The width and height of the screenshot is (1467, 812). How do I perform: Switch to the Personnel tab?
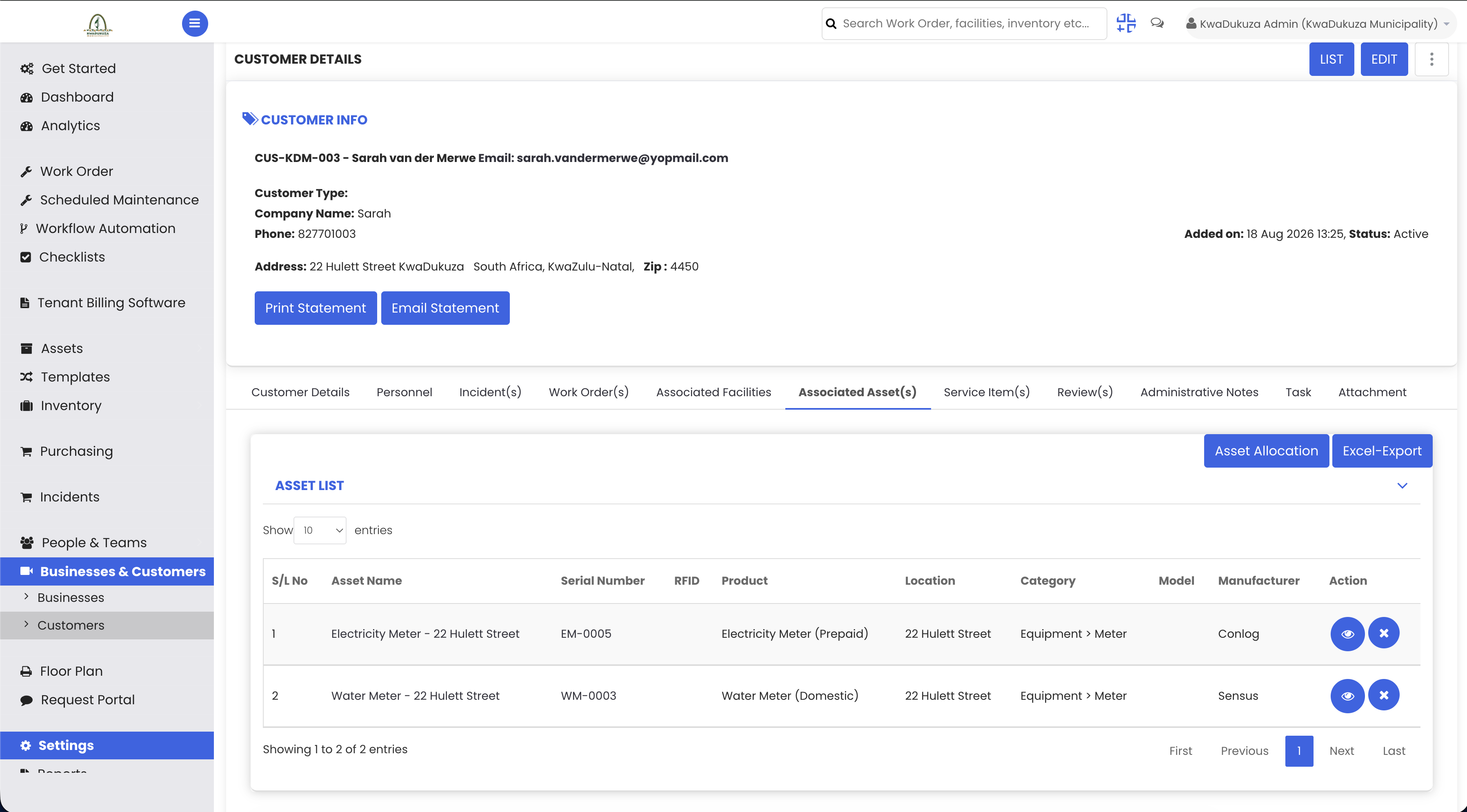tap(405, 393)
